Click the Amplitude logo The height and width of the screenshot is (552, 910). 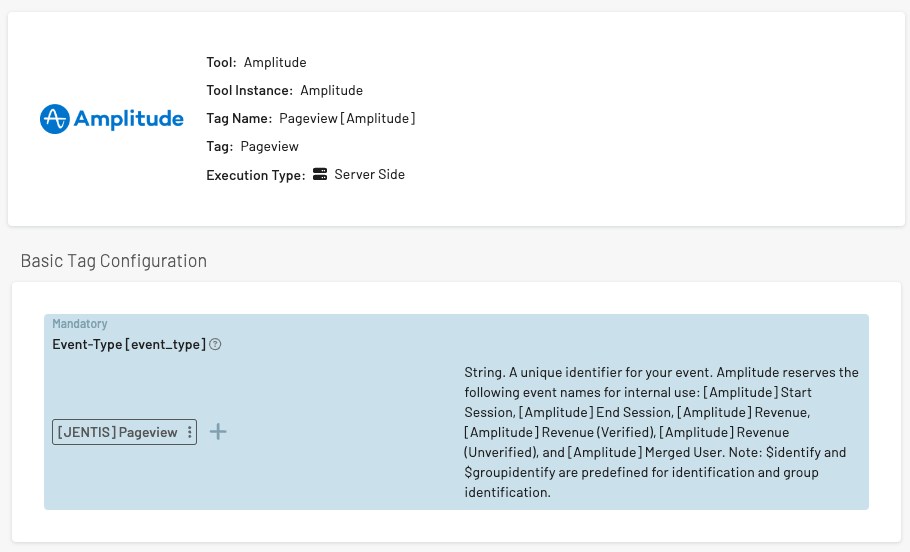tap(112, 119)
